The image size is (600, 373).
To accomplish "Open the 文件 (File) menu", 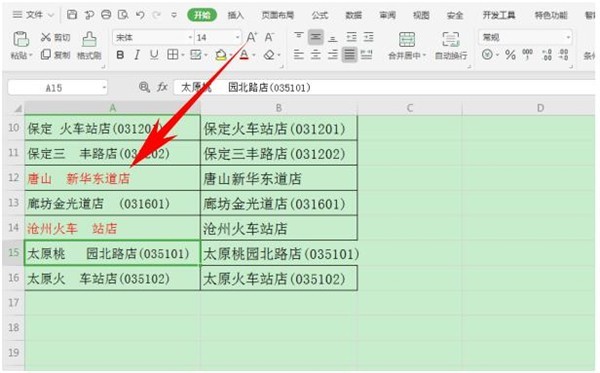I will tap(34, 15).
